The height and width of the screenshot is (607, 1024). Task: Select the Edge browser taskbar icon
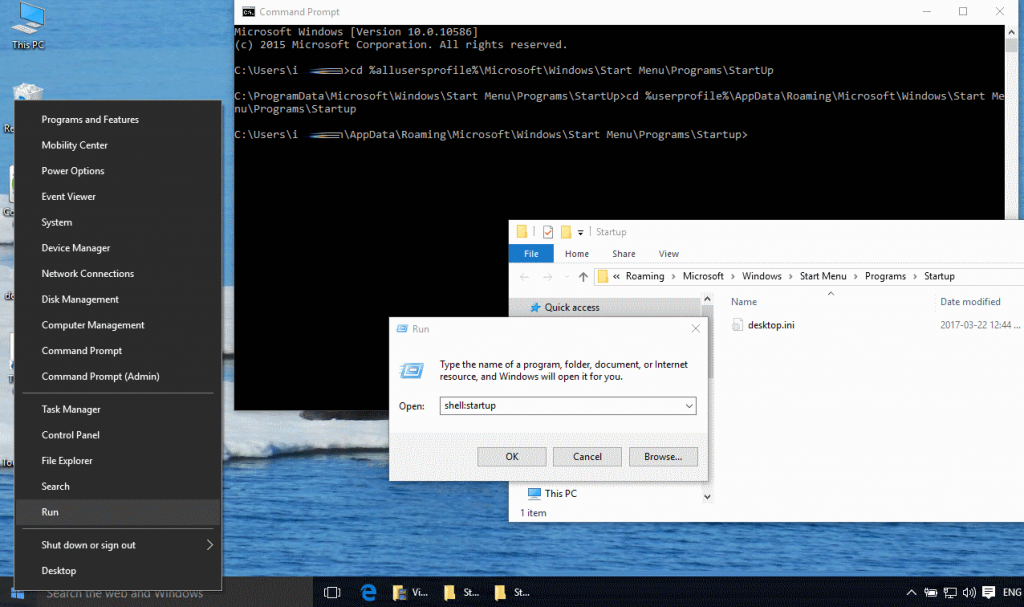[368, 592]
